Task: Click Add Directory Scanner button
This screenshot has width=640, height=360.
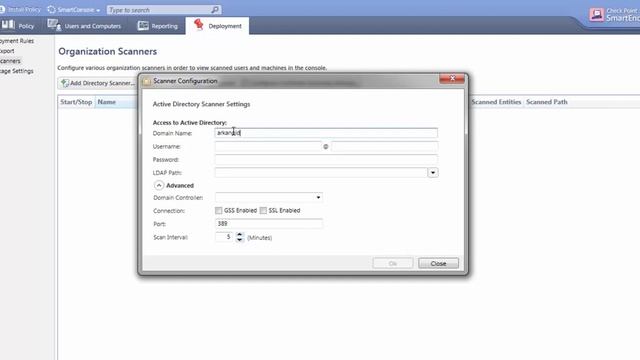Action: (98, 83)
